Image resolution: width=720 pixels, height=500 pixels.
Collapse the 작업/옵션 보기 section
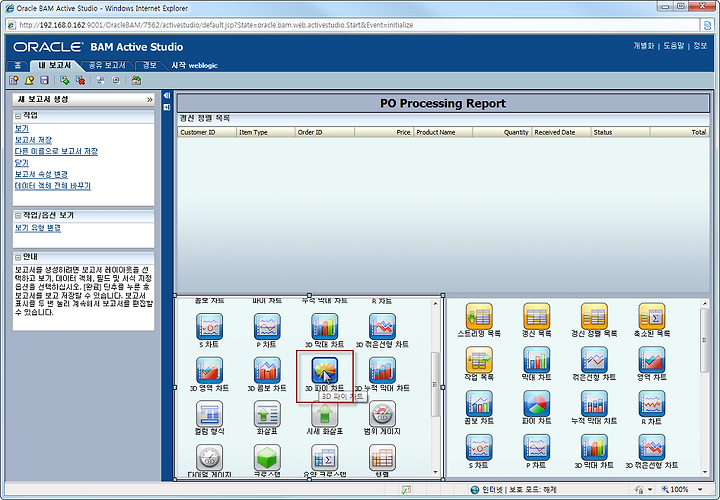coord(18,216)
